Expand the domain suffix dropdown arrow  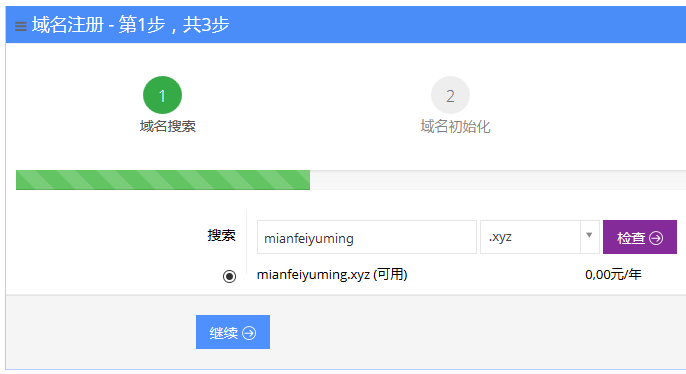(x=589, y=235)
